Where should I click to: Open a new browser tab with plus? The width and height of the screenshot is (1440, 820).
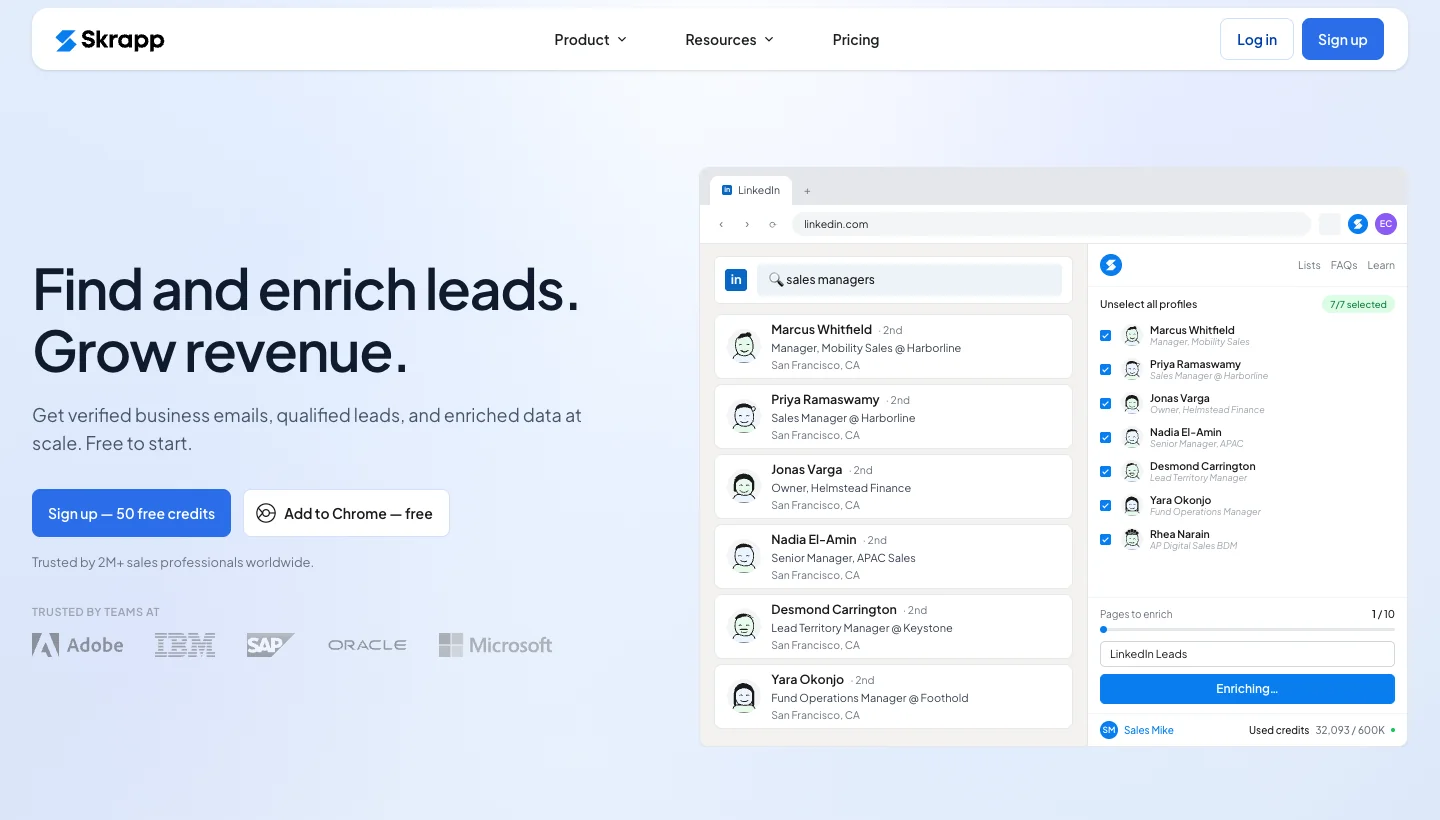(x=808, y=191)
